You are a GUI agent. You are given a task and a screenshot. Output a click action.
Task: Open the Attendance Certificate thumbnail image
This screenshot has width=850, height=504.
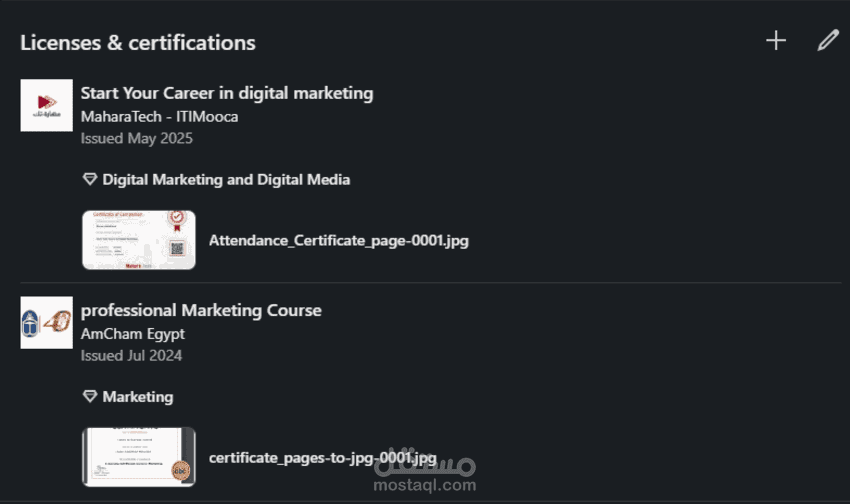click(139, 240)
